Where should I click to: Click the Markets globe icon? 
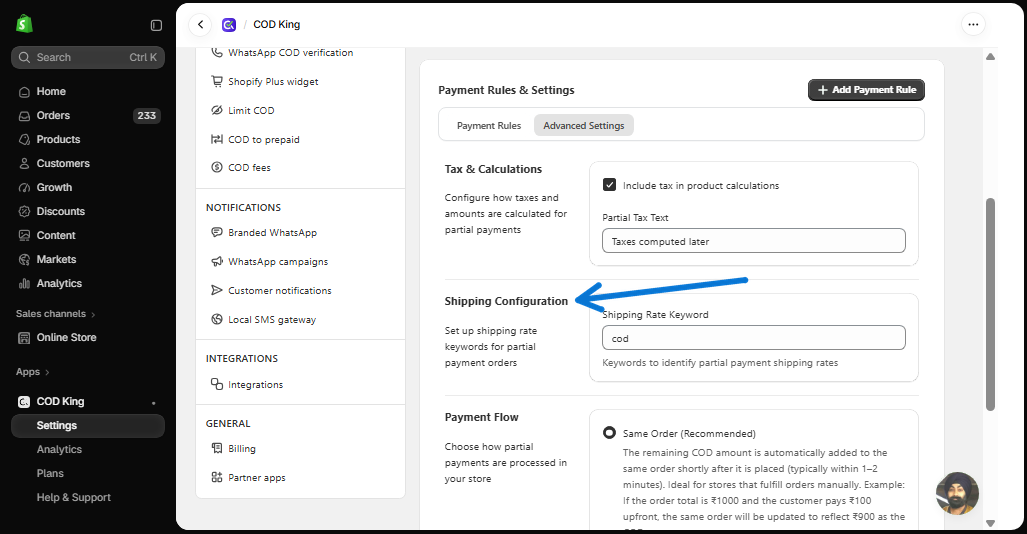coord(24,259)
